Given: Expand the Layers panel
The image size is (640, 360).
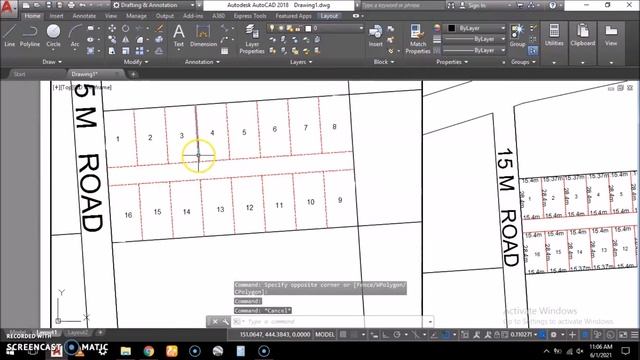Looking at the screenshot, I should pyautogui.click(x=301, y=62).
